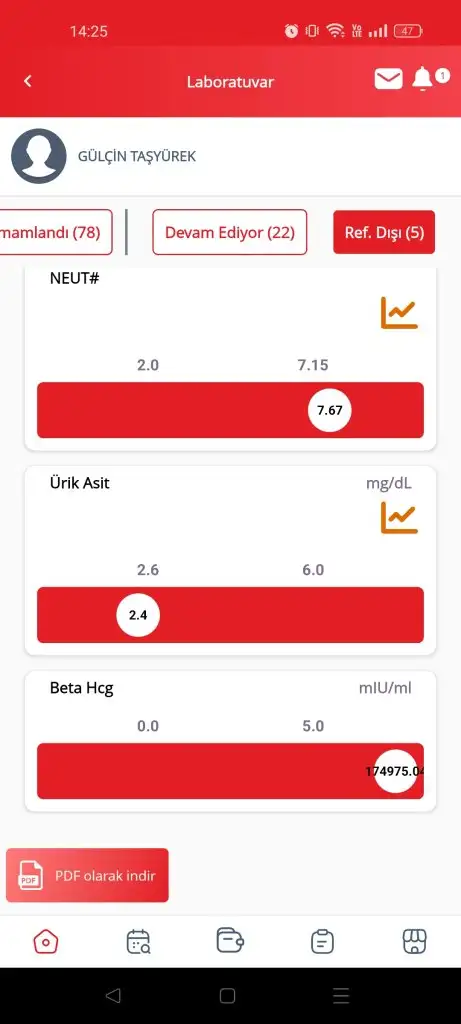Tap the home icon in bottom navigation
The height and width of the screenshot is (1024, 461).
click(46, 942)
